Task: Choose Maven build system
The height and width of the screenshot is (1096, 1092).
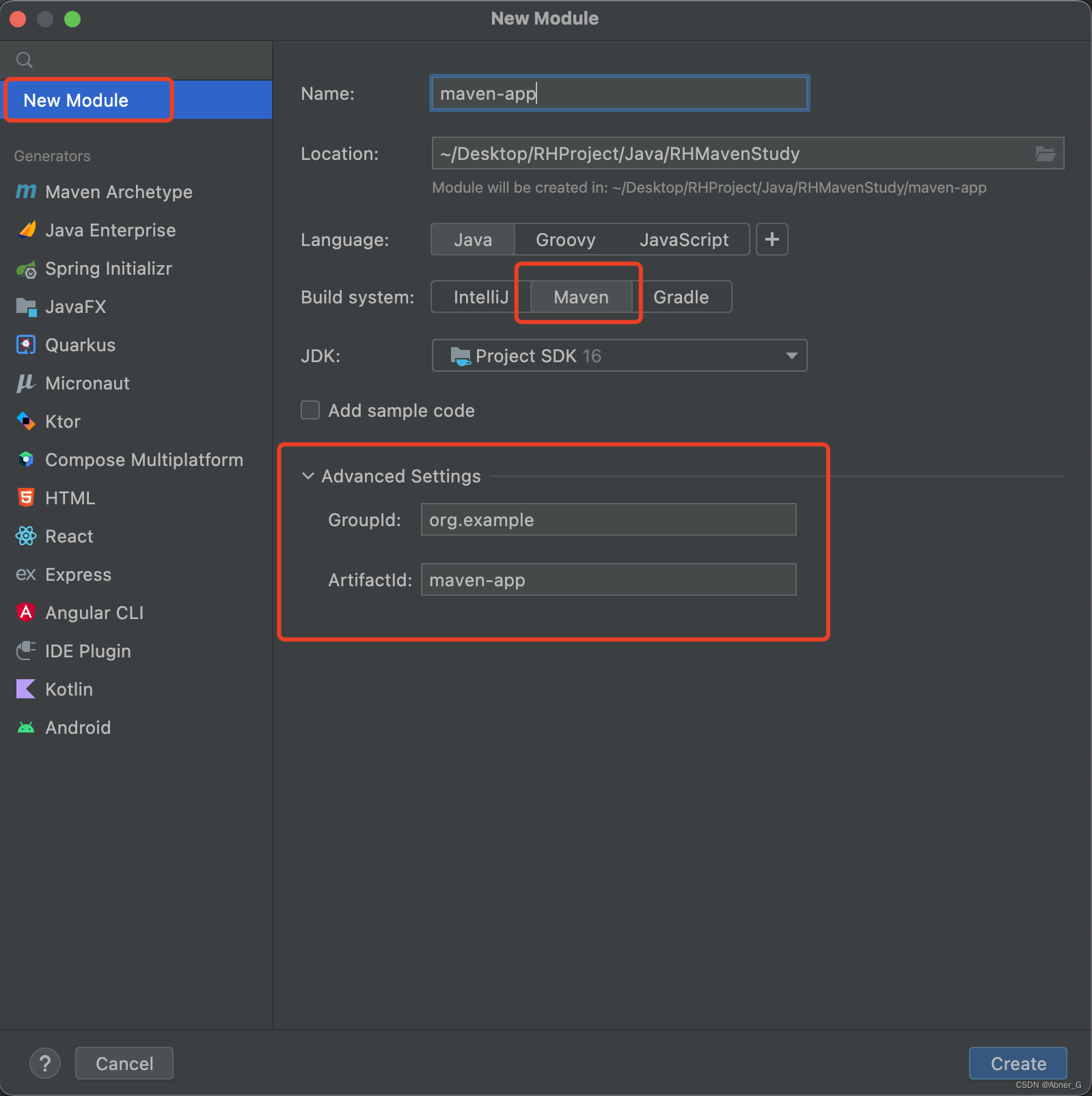Action: tap(582, 297)
